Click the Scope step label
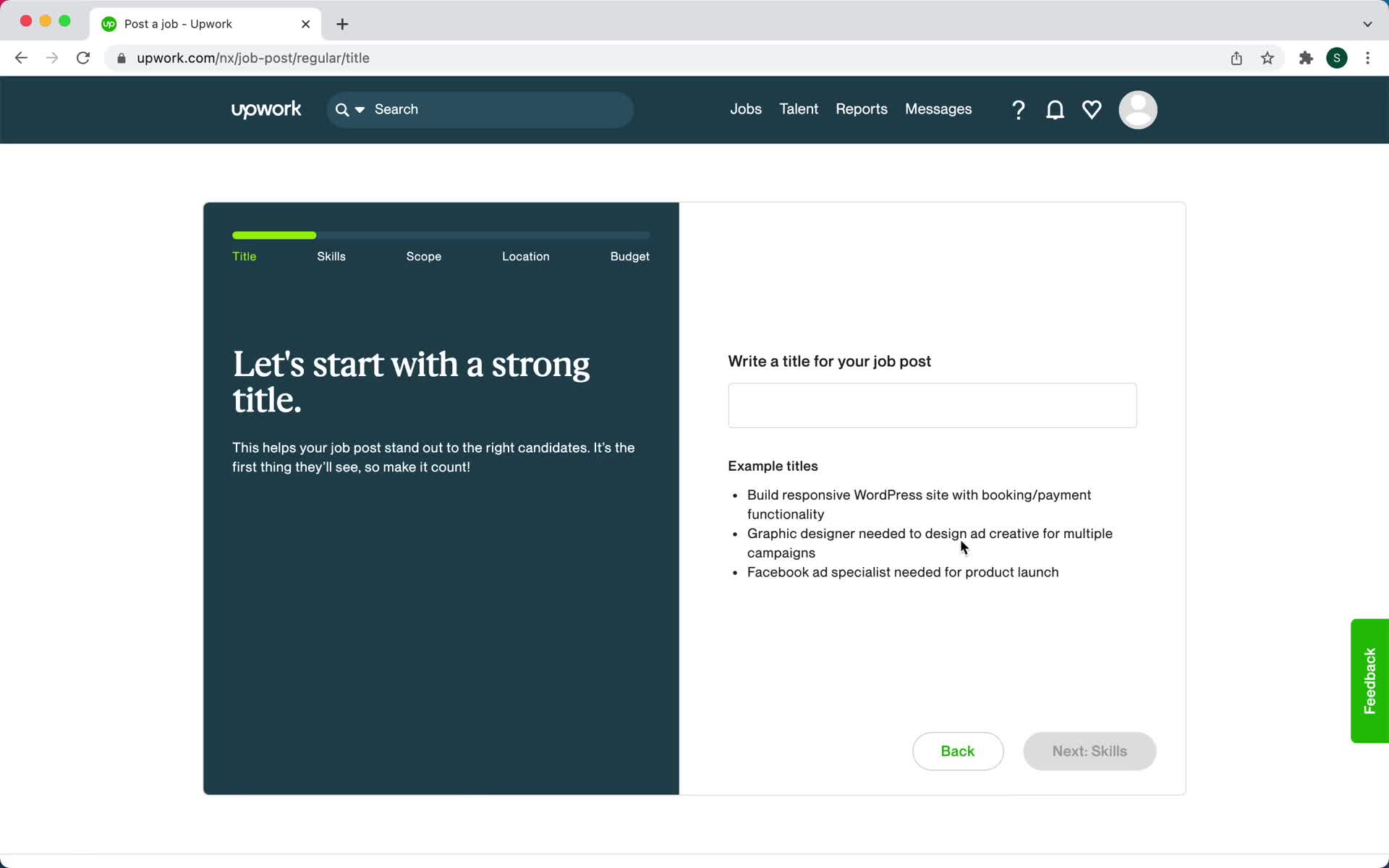The height and width of the screenshot is (868, 1389). click(x=424, y=256)
